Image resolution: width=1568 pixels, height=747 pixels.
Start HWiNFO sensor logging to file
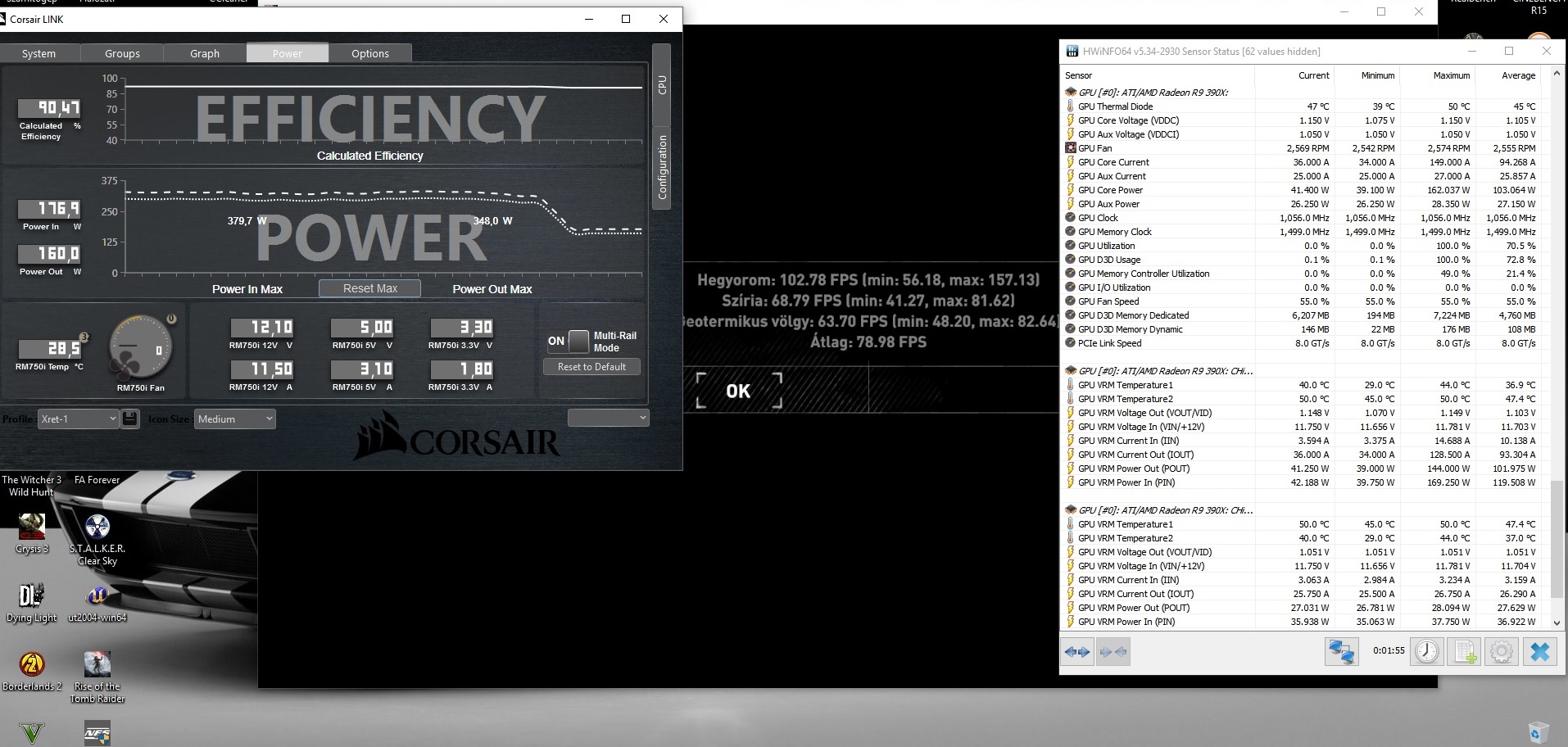pyautogui.click(x=1465, y=652)
